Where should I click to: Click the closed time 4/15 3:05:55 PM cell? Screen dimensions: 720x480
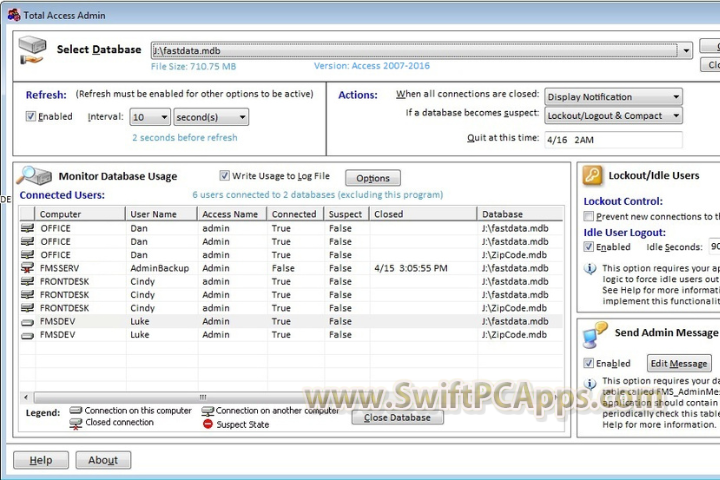coord(411,268)
